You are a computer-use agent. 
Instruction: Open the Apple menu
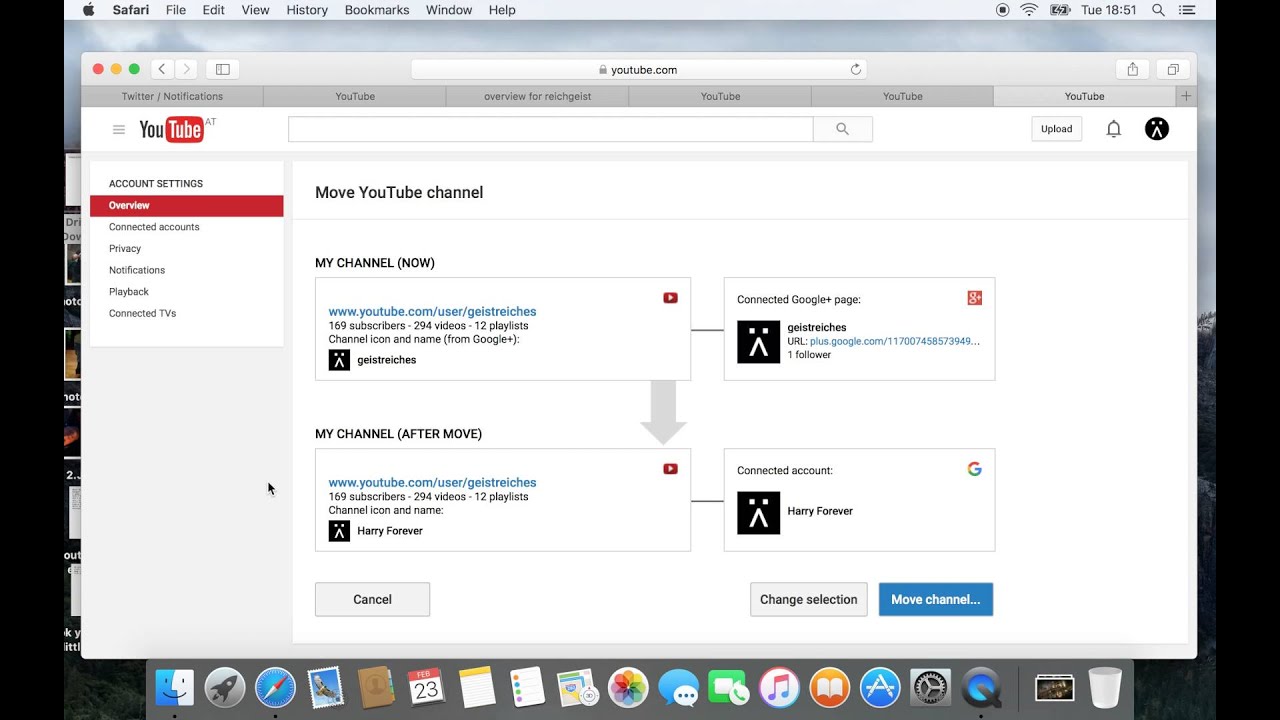pos(88,10)
